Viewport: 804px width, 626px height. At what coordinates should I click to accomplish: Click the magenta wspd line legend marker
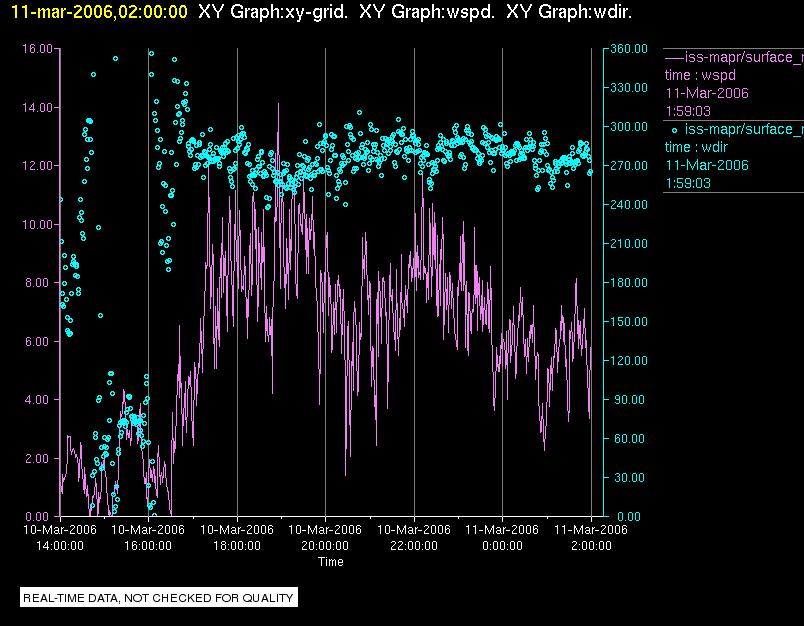673,57
